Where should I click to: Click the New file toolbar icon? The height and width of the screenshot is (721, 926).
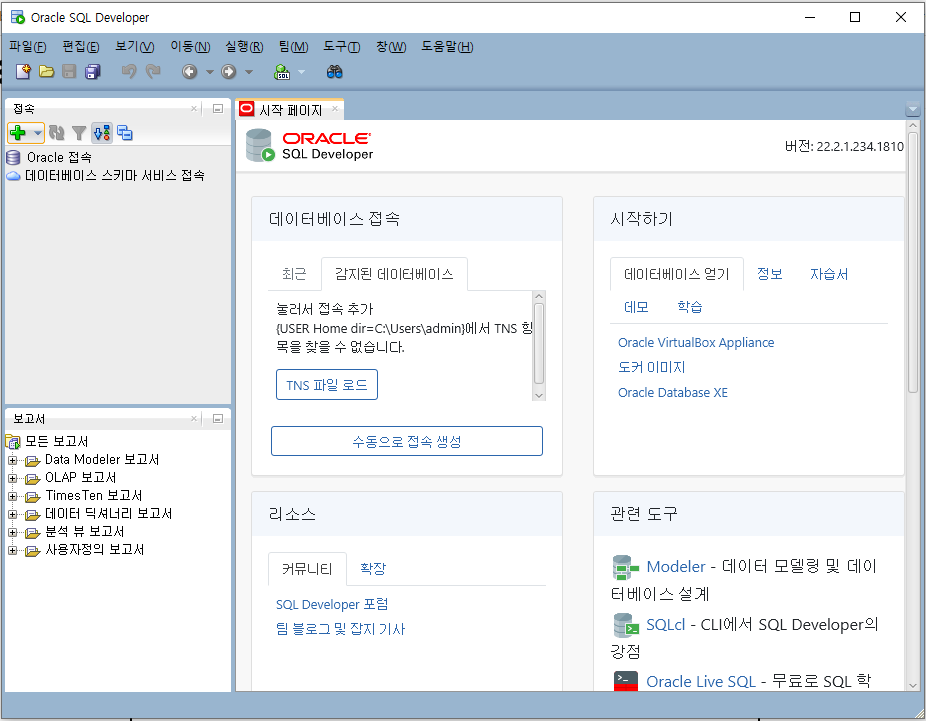point(23,71)
